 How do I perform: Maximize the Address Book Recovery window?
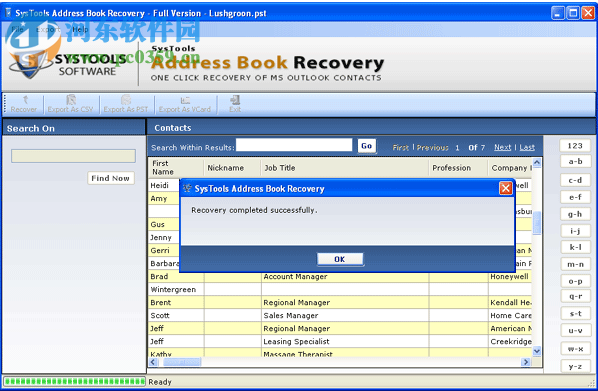coord(573,13)
